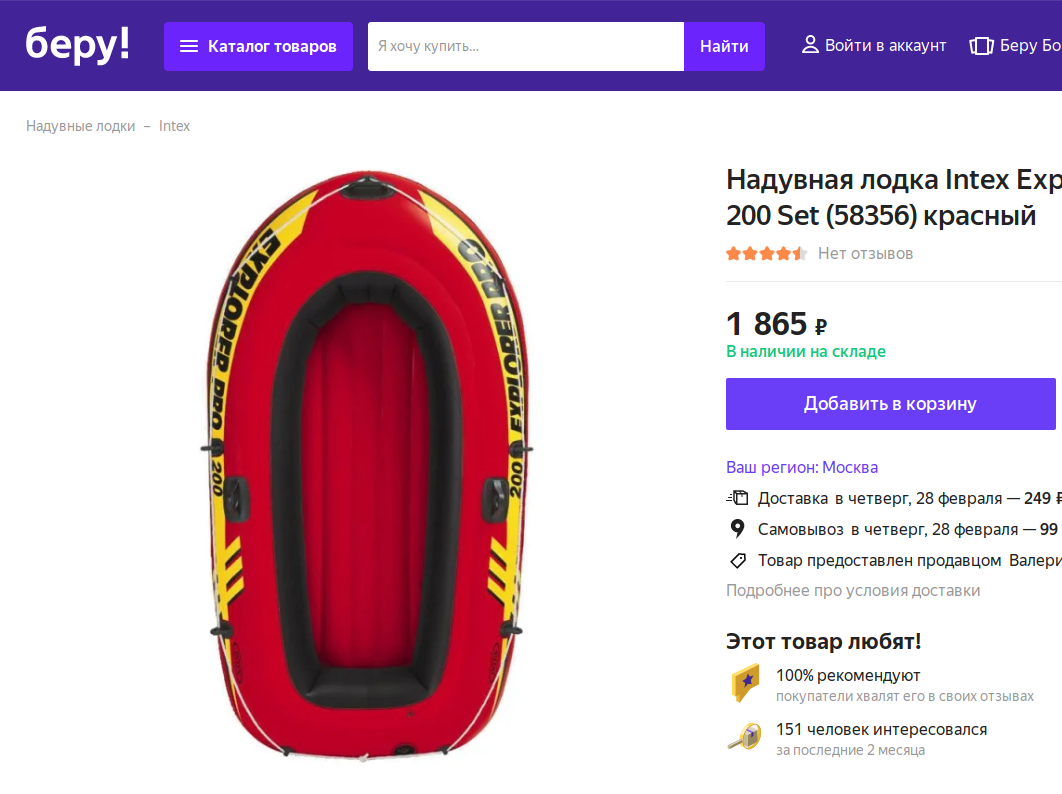Open Нет отзывов reviews link
This screenshot has width=1062, height=794.
(865, 254)
